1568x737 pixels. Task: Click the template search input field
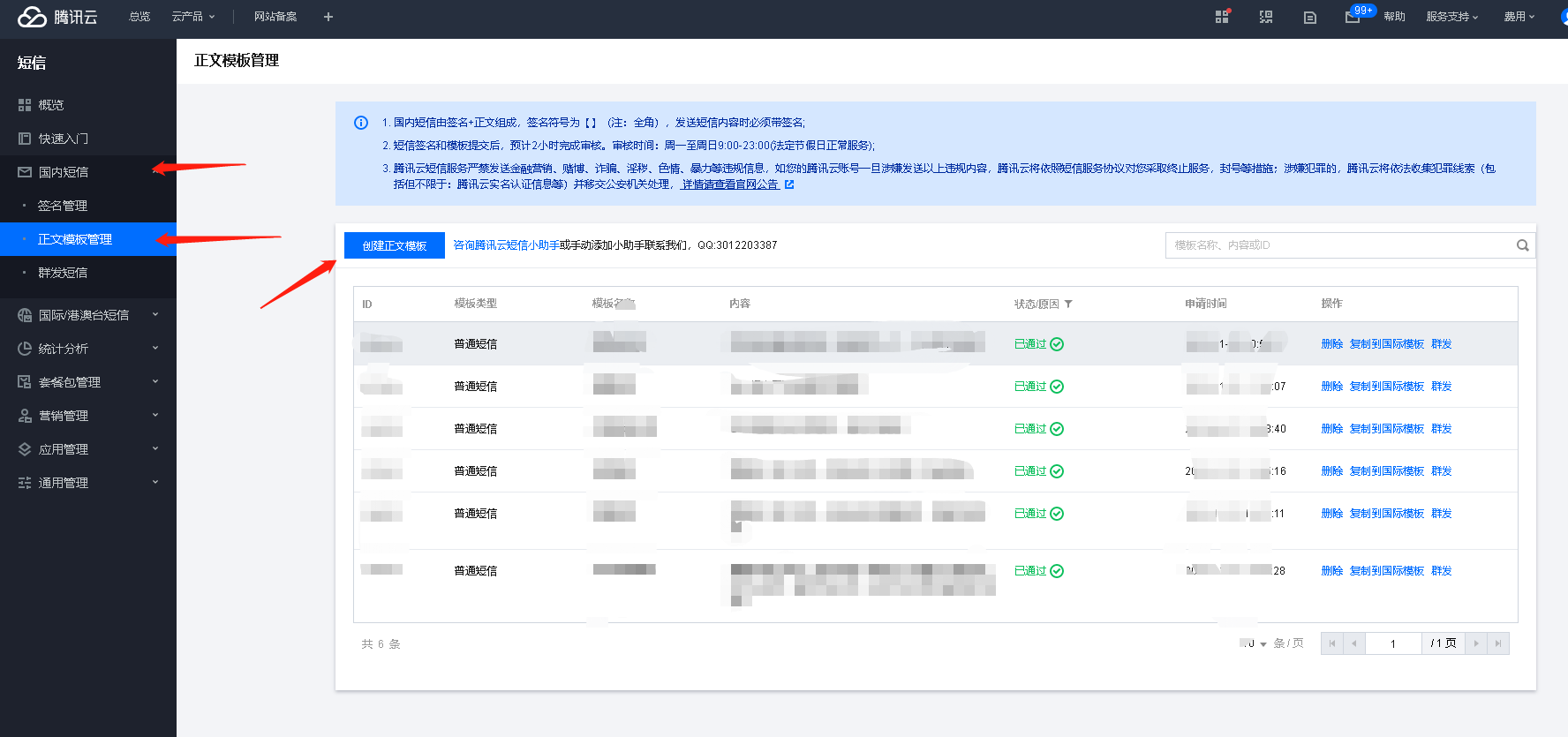coord(1338,245)
